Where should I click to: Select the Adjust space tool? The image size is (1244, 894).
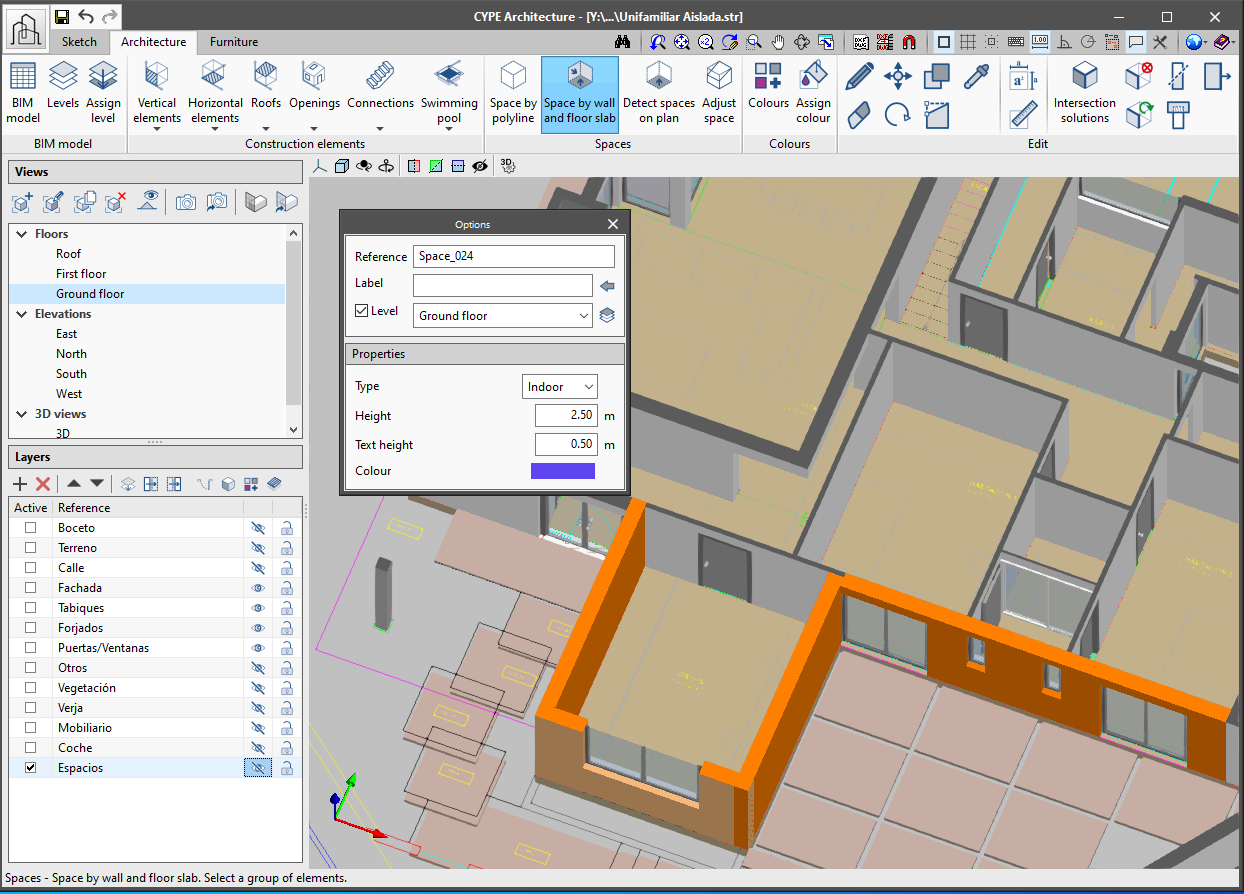[x=719, y=92]
